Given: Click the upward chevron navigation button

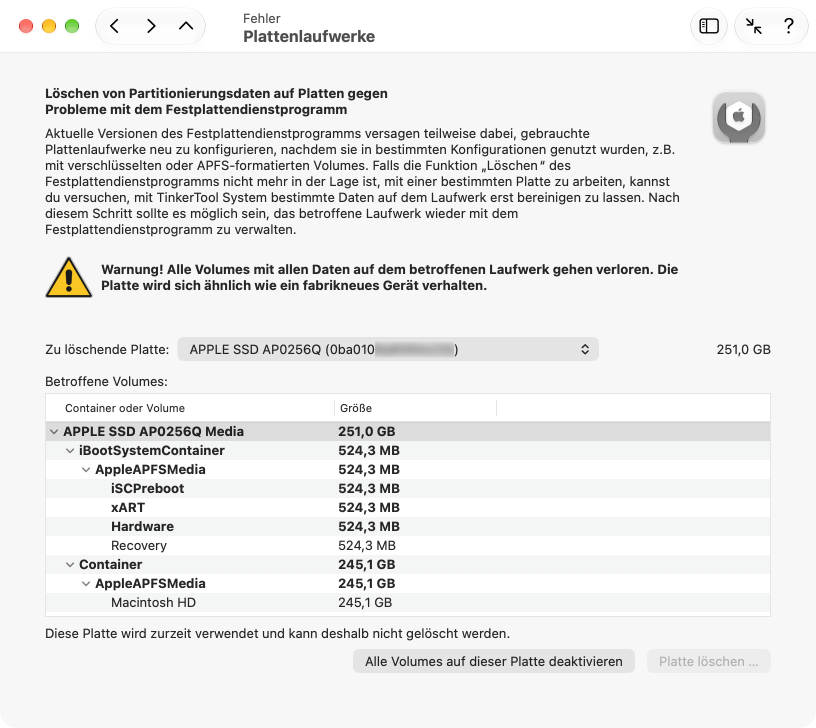Looking at the screenshot, I should click(186, 26).
